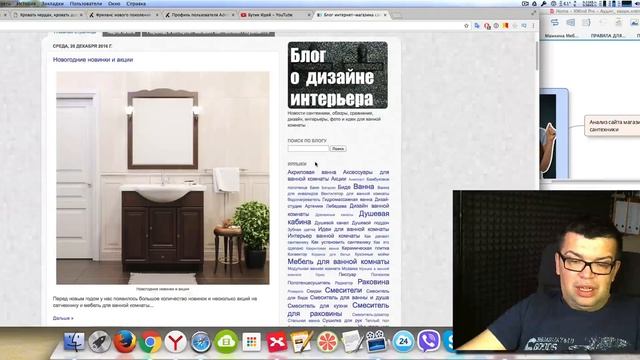Screen dimensions: 640x360
Task: Open the colored grid app in Dock
Action: [x=251, y=342]
